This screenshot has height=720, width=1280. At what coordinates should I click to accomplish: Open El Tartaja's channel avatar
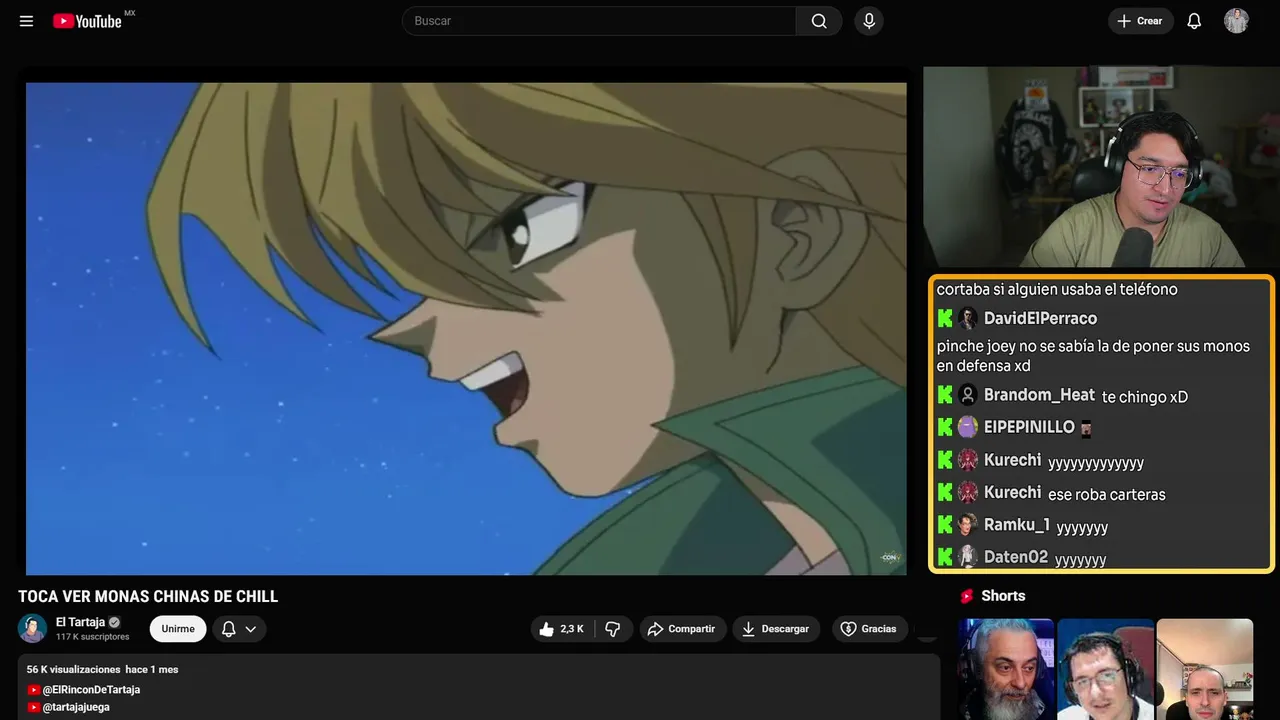click(x=32, y=628)
